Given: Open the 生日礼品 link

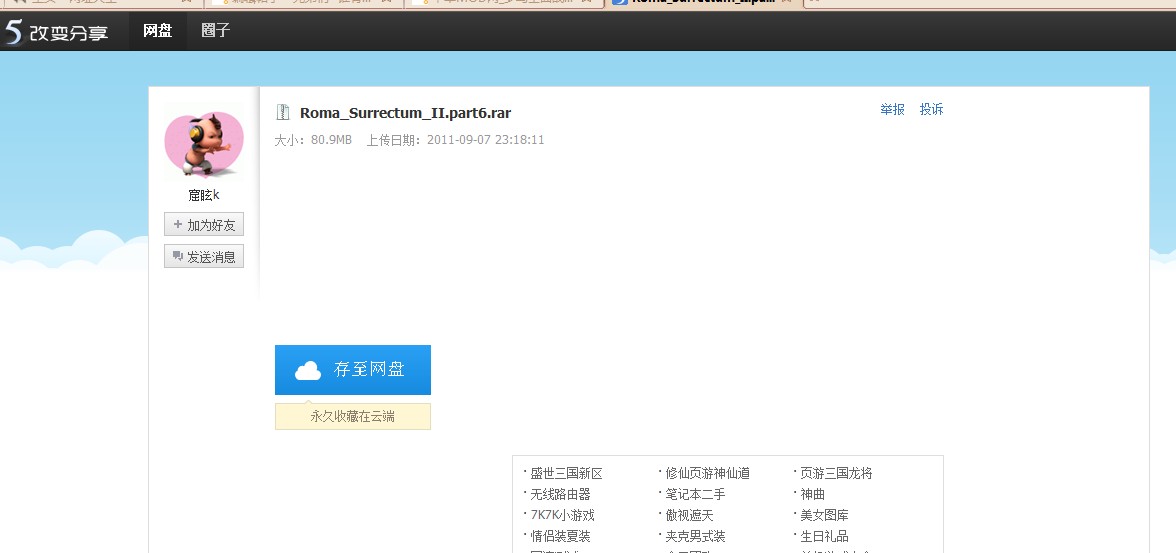Looking at the screenshot, I should 824,536.
